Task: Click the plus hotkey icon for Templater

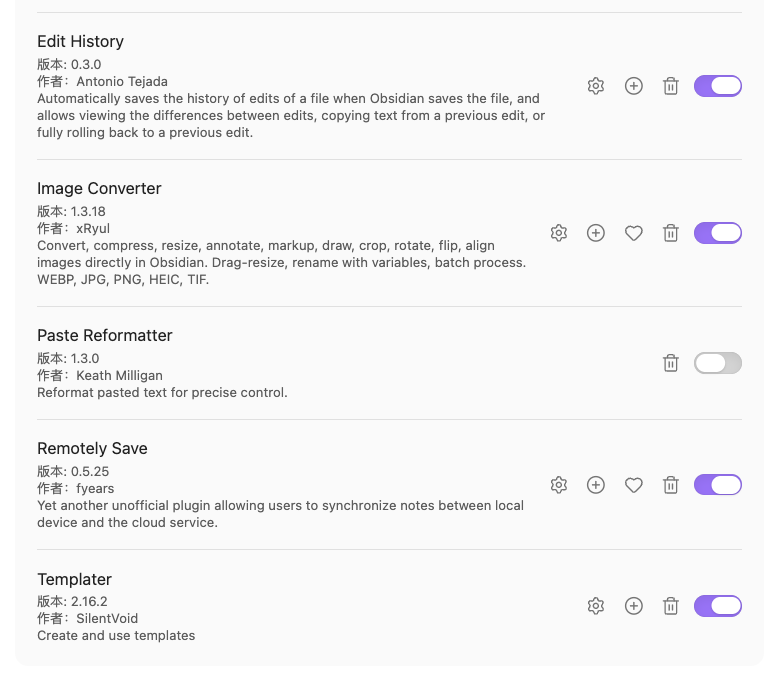Action: (634, 606)
